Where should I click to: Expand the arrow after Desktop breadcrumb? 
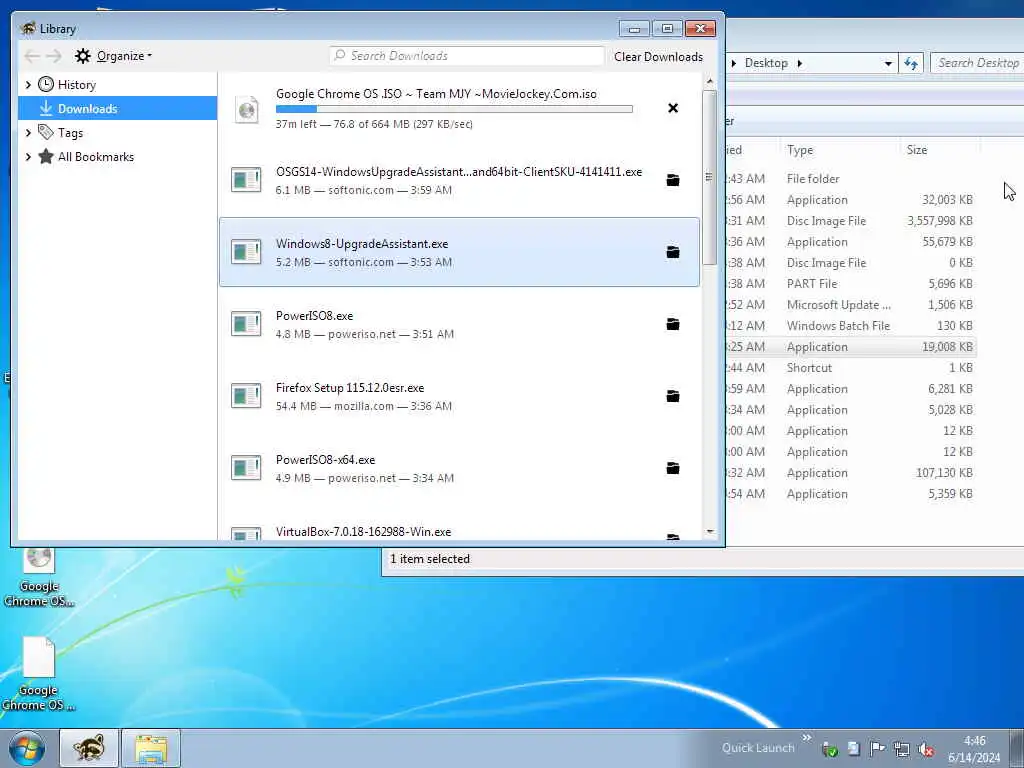click(x=799, y=63)
